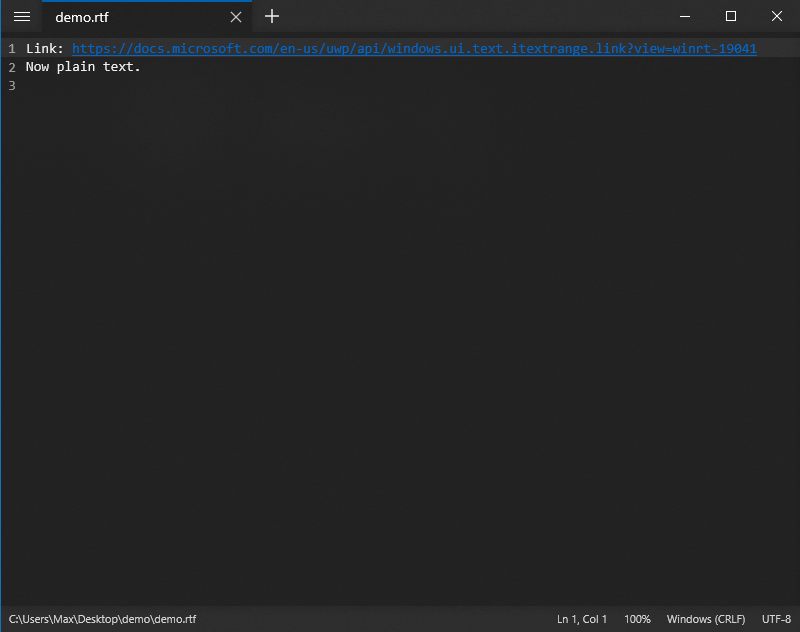The height and width of the screenshot is (632, 800).
Task: Close the Notepads window
Action: click(777, 16)
